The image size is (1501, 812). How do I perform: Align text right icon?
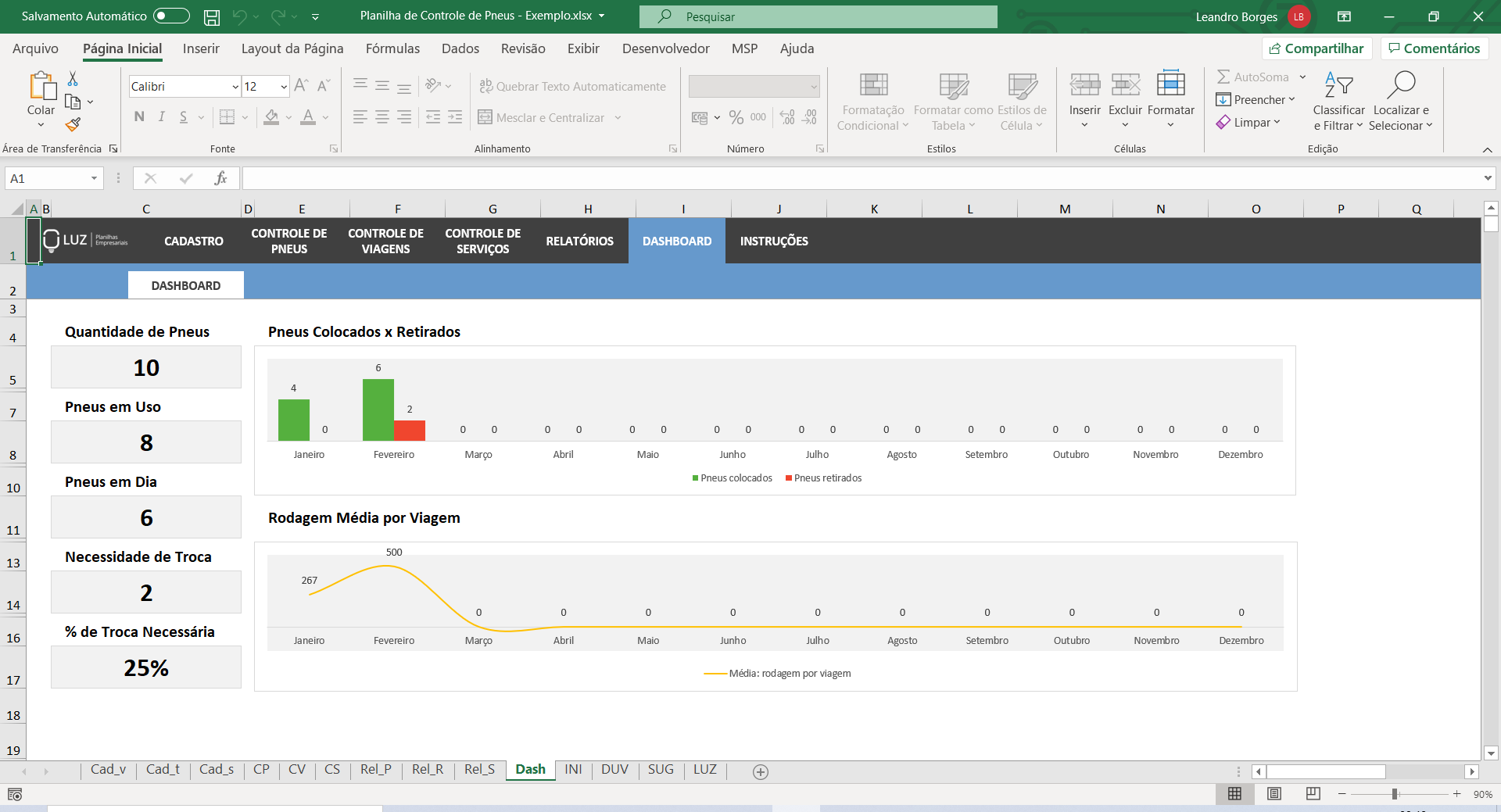[x=404, y=117]
